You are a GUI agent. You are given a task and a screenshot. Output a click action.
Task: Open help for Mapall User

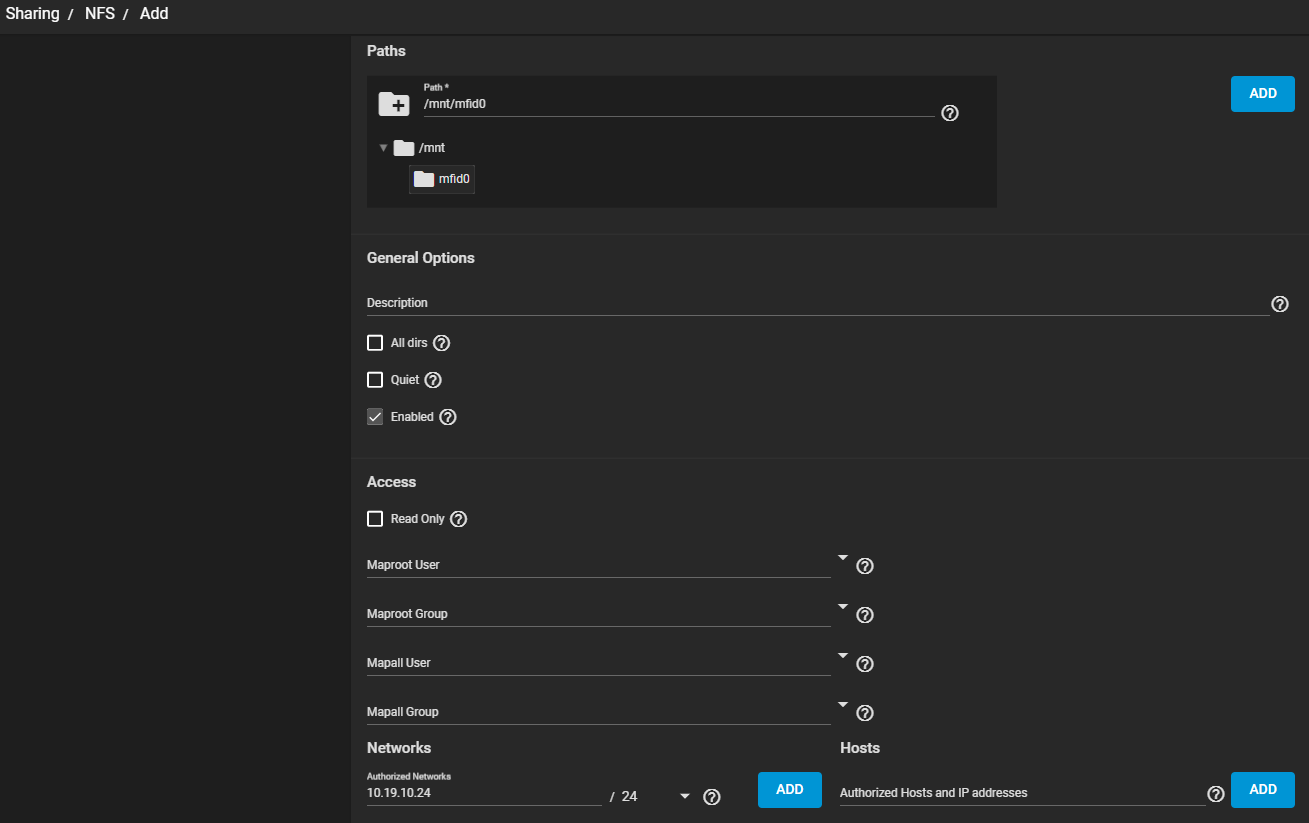click(866, 664)
